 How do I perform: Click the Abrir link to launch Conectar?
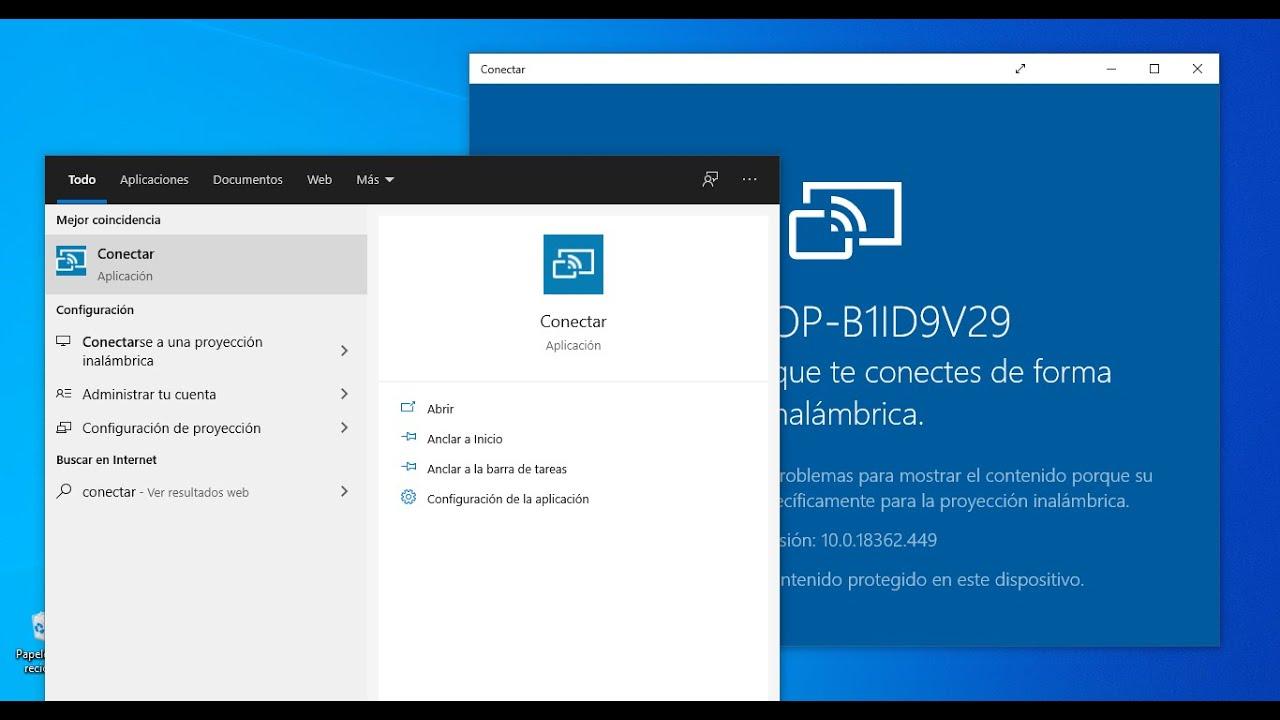438,408
